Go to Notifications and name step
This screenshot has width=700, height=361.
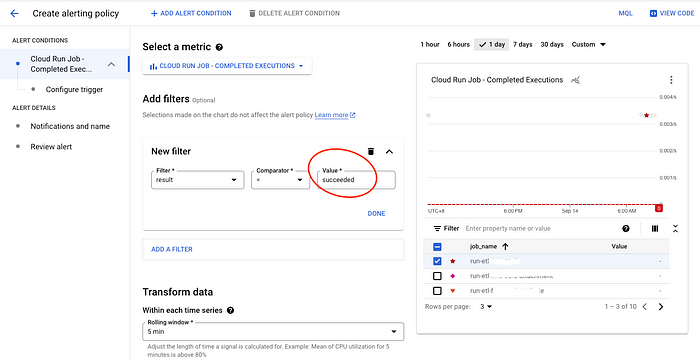point(70,126)
